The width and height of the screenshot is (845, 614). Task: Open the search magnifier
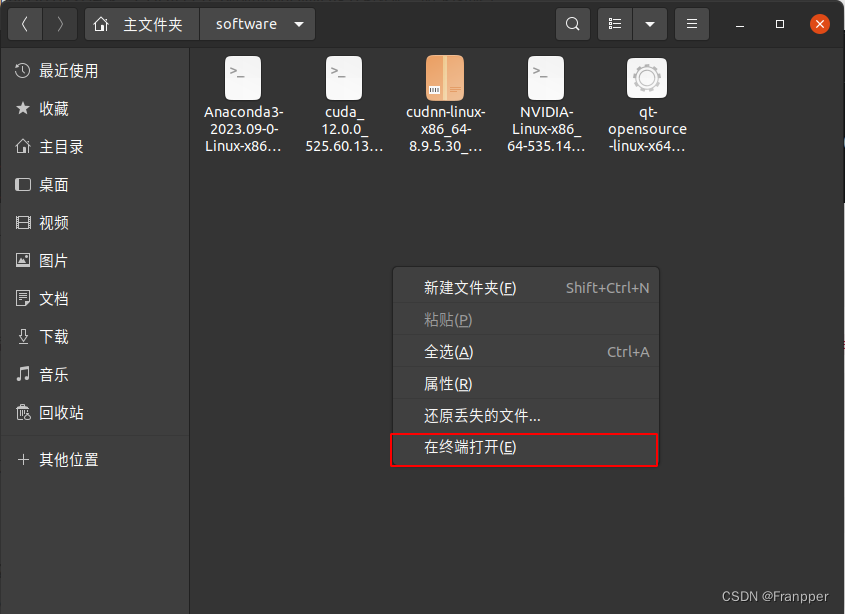click(x=573, y=24)
